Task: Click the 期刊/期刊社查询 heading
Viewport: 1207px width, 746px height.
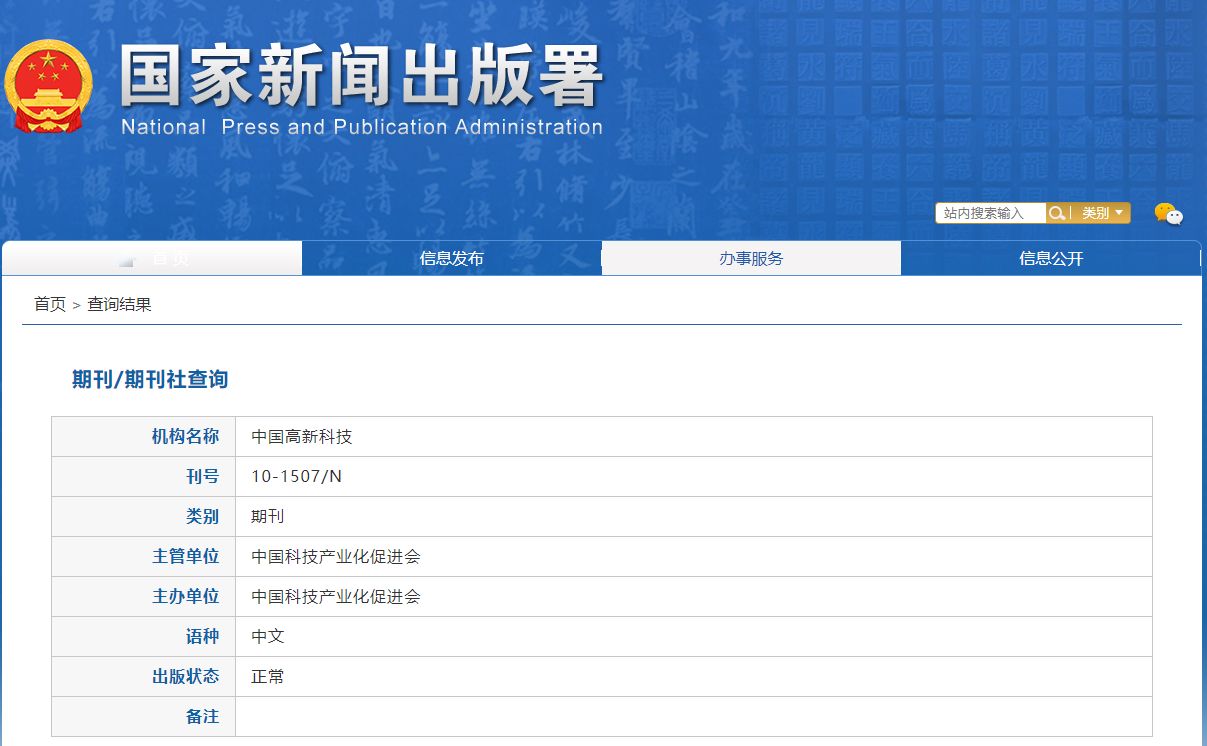Action: coord(150,380)
